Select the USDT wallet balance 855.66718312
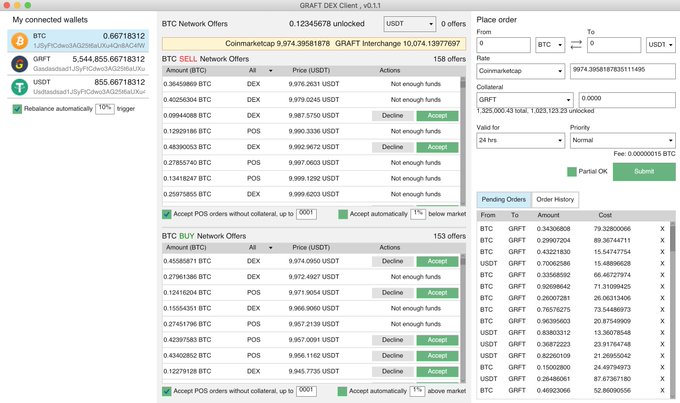The width and height of the screenshot is (680, 403). click(120, 82)
